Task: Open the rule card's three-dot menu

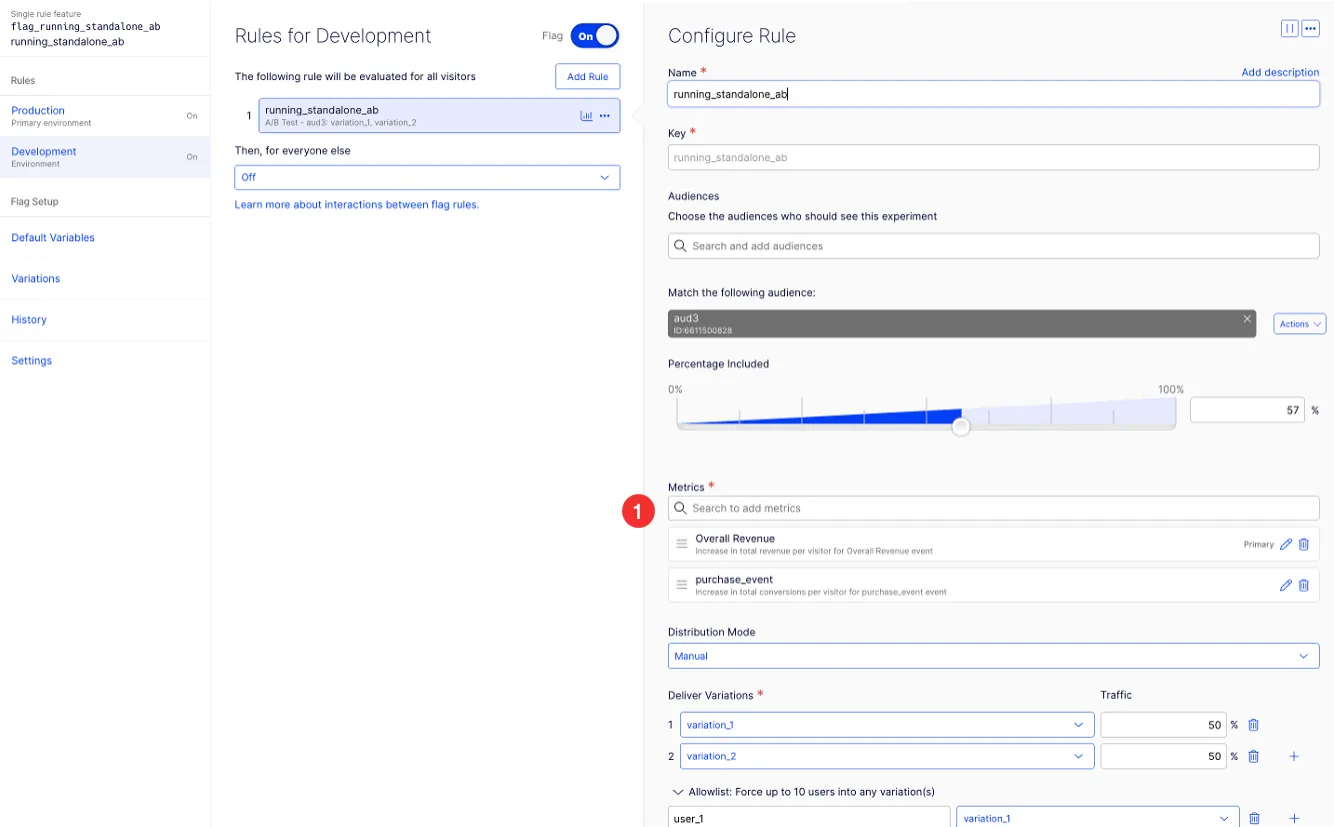Action: [605, 116]
